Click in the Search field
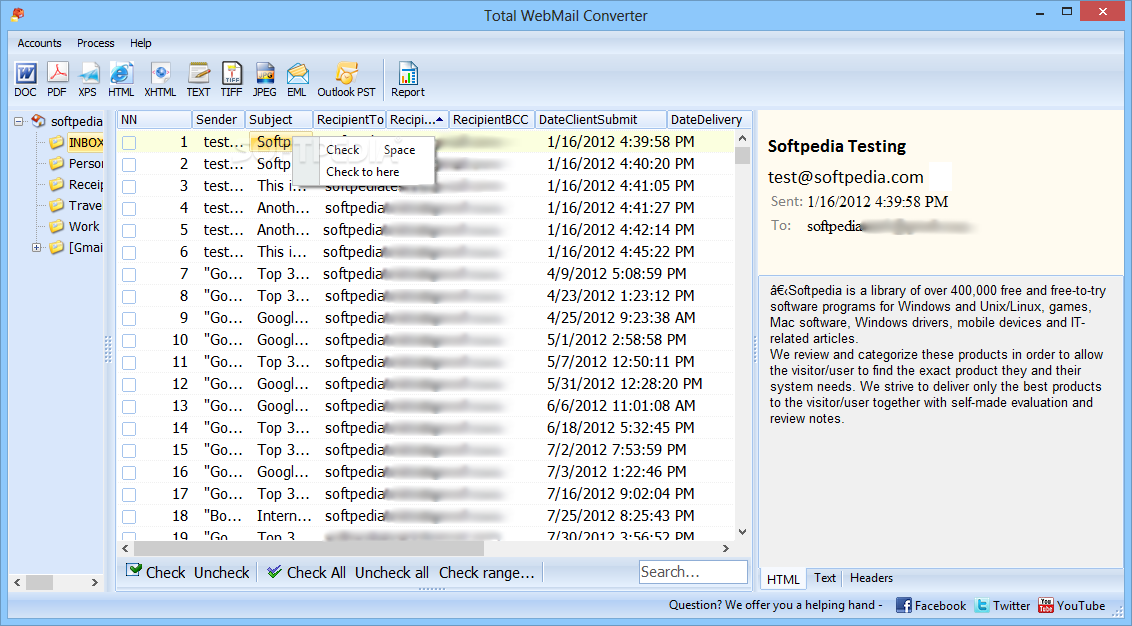The width and height of the screenshot is (1132, 626). tap(693, 572)
